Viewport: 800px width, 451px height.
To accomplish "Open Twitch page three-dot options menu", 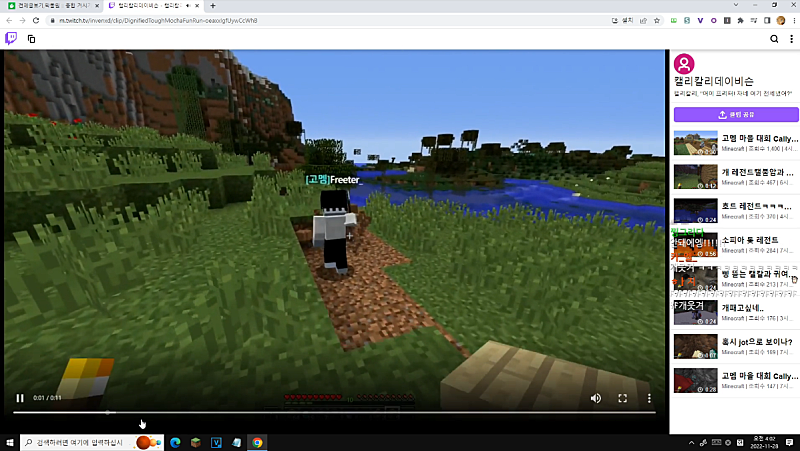I will tap(791, 39).
